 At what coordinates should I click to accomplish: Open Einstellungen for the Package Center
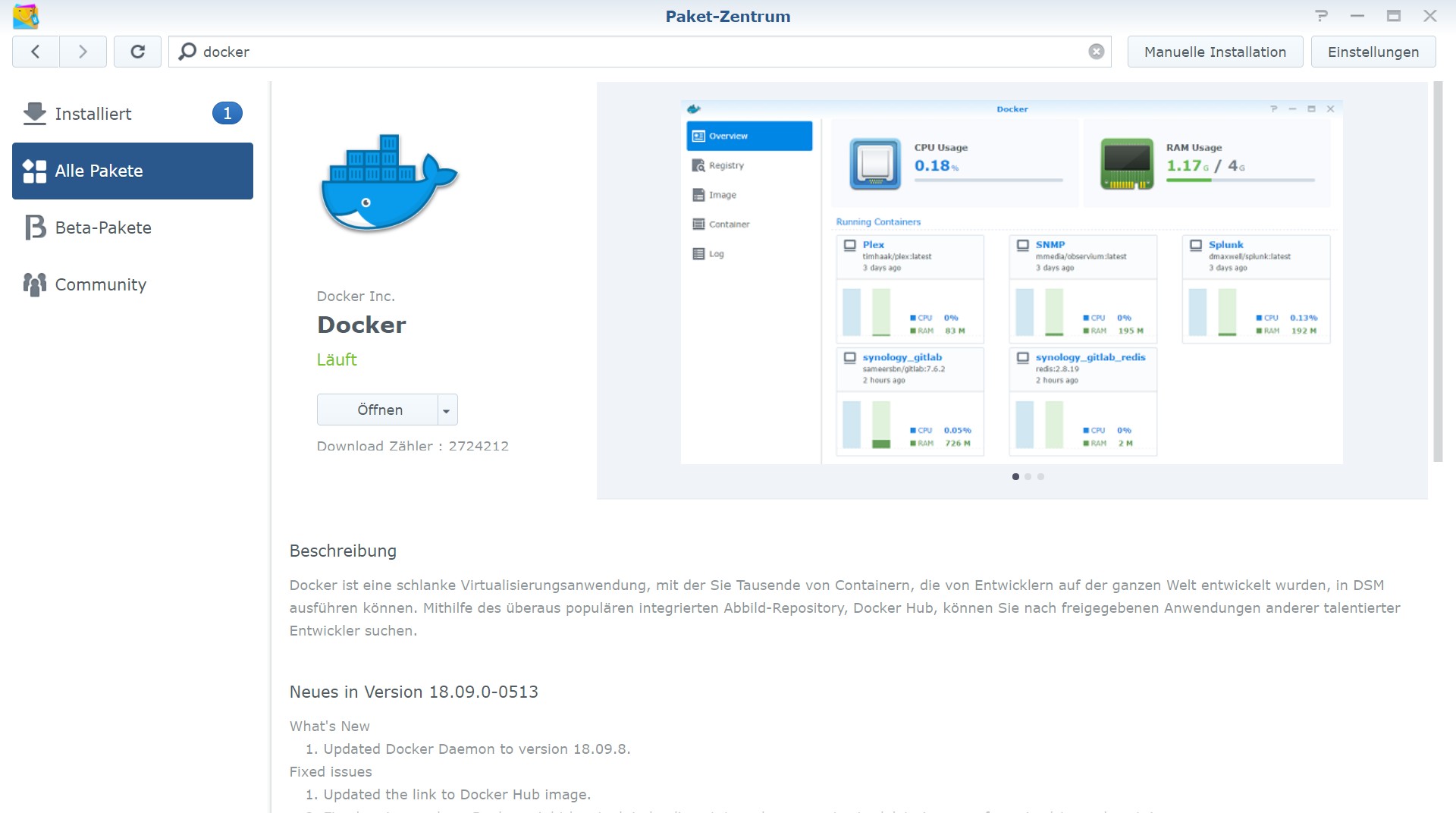pyautogui.click(x=1373, y=52)
